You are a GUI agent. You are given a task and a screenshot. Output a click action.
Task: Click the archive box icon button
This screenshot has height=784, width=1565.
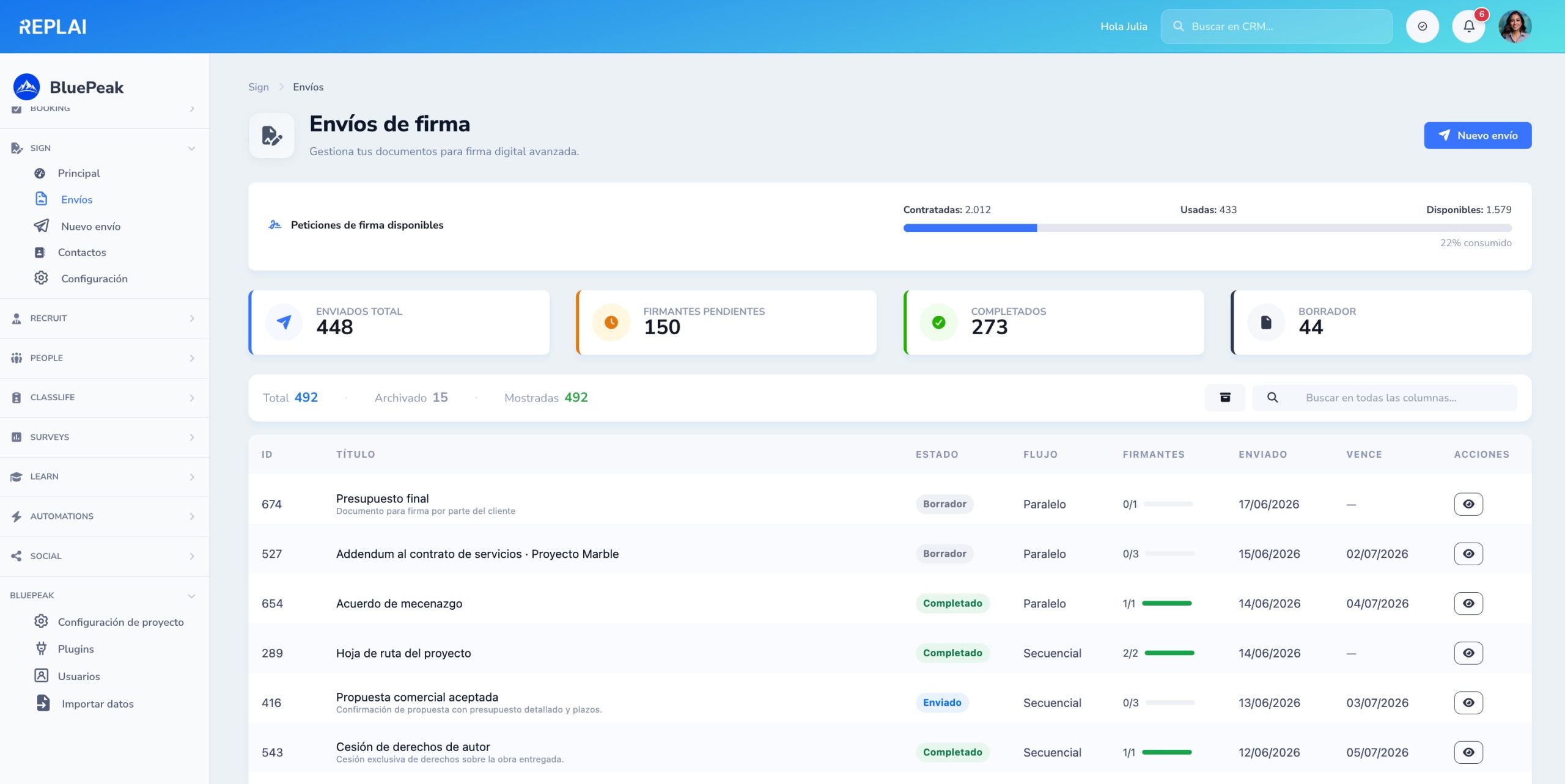pos(1225,398)
